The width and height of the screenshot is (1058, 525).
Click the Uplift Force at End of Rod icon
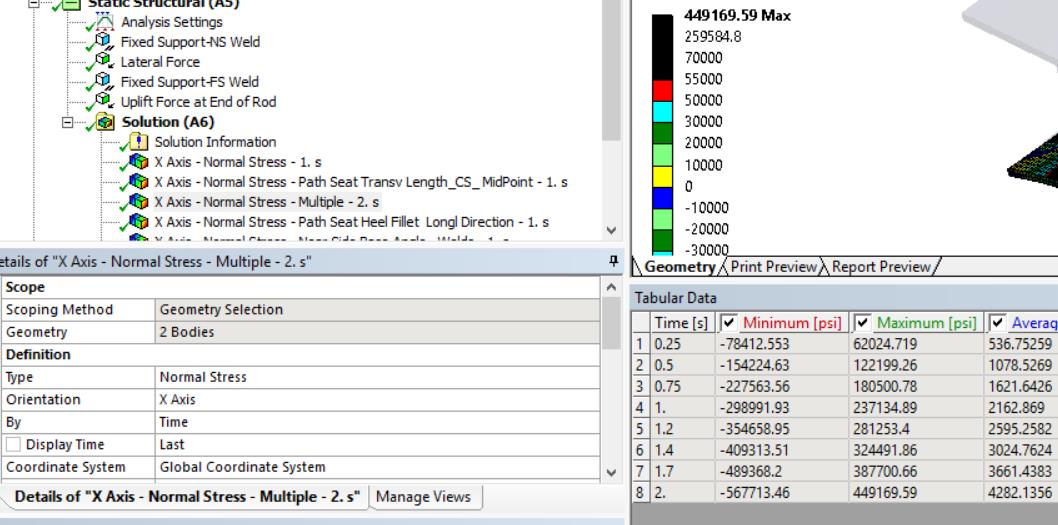coord(104,102)
